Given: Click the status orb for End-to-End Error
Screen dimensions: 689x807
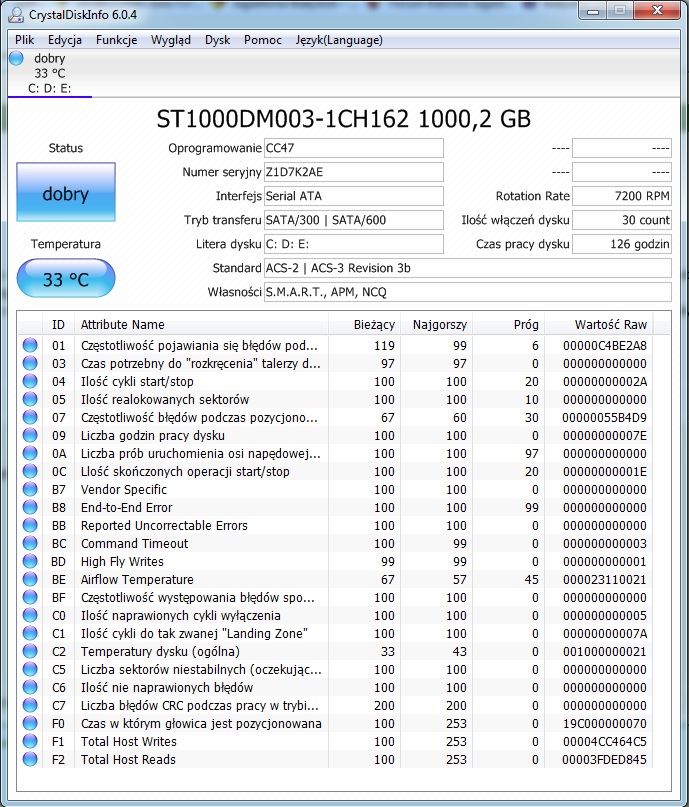Looking at the screenshot, I should pos(30,507).
